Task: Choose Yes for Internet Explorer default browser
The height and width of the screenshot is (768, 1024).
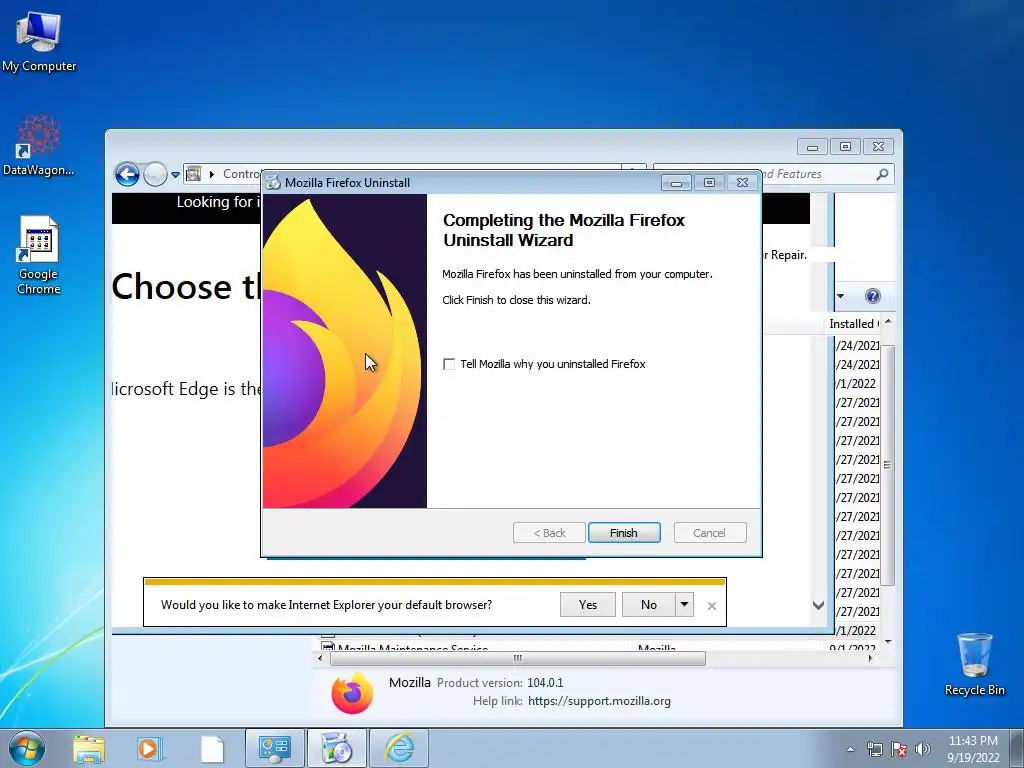Action: tap(588, 605)
